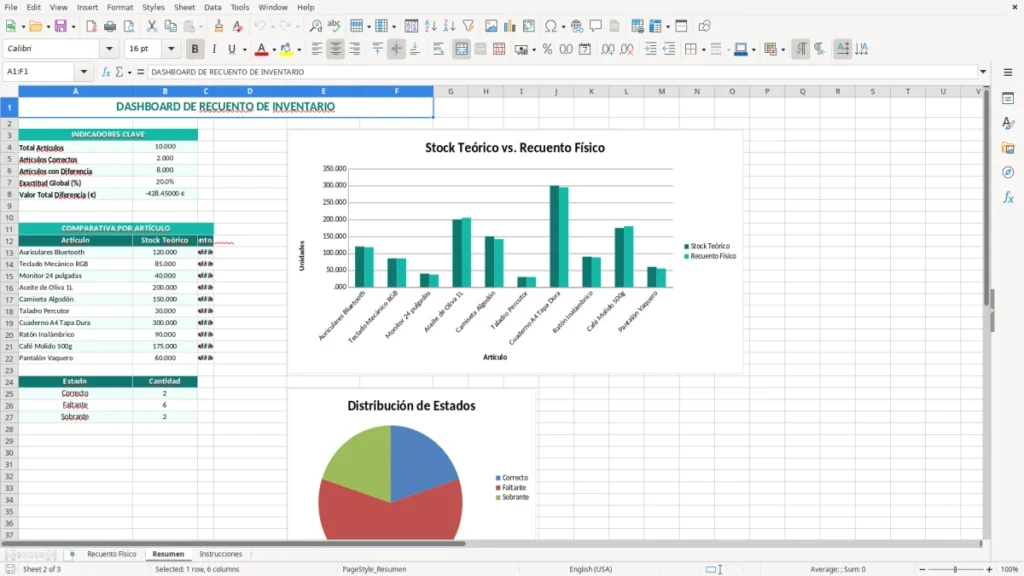The height and width of the screenshot is (576, 1024).
Task: Insert an image
Action: (491, 26)
